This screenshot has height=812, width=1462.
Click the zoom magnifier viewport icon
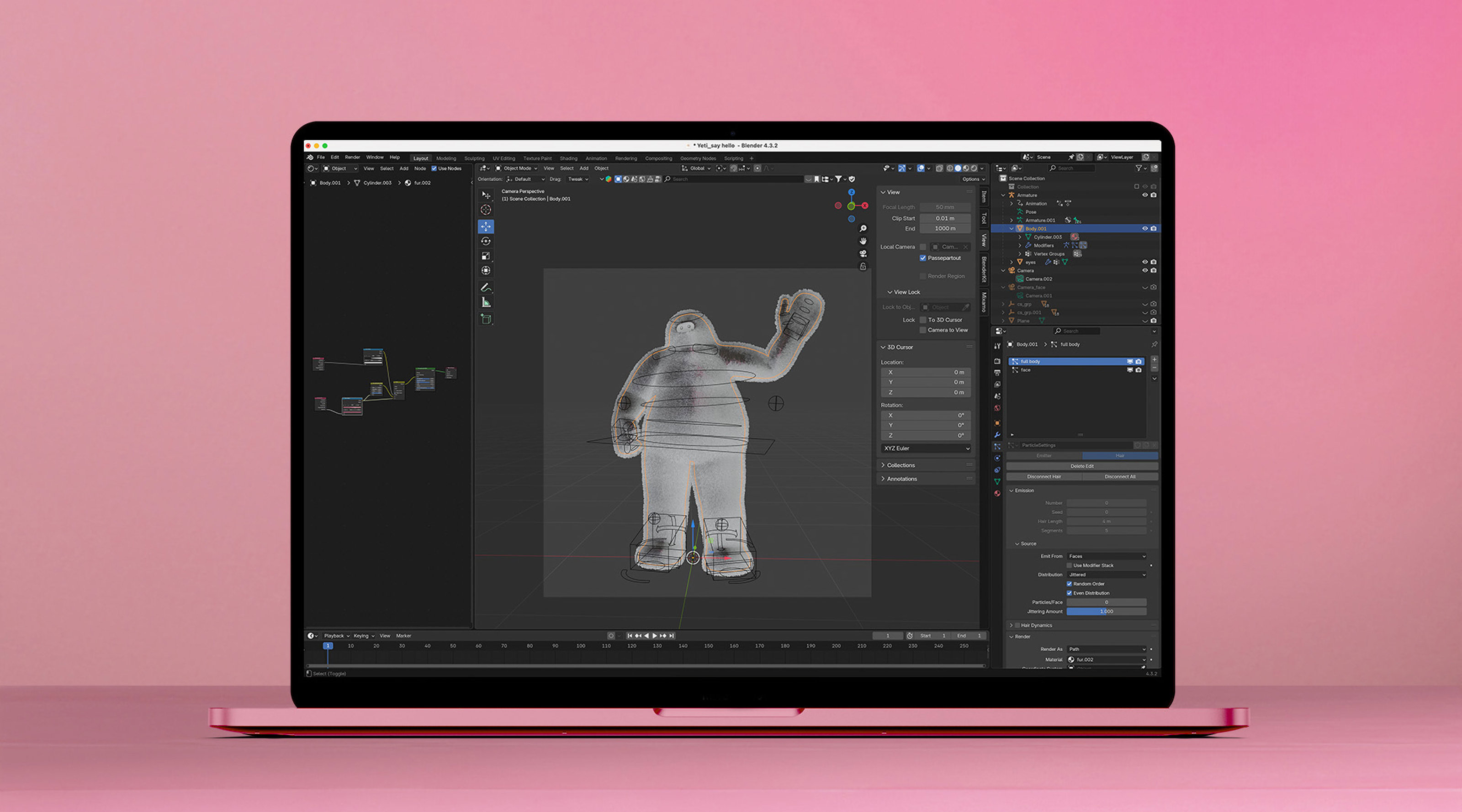tap(863, 229)
